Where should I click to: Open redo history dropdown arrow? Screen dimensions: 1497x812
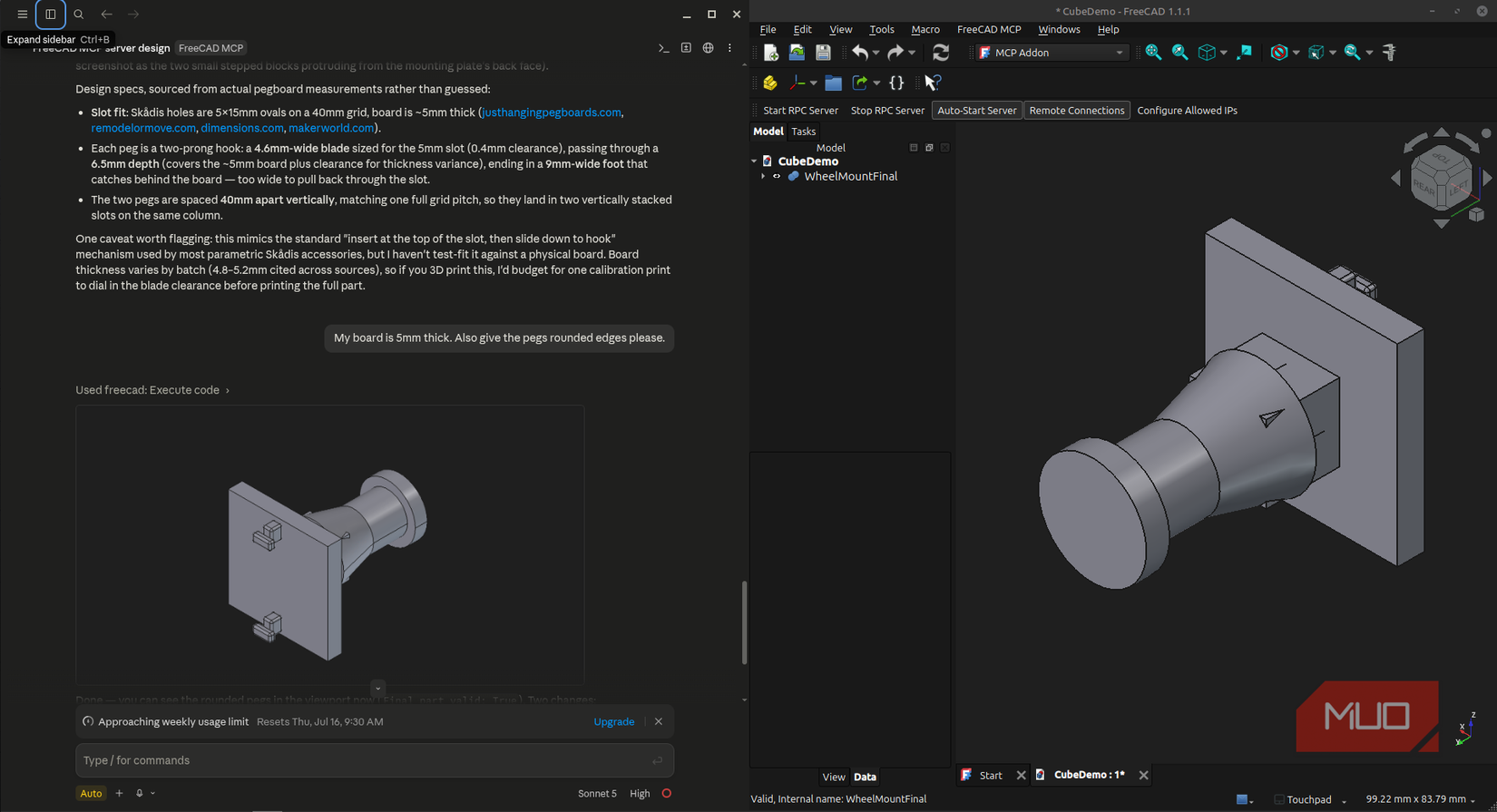[912, 53]
